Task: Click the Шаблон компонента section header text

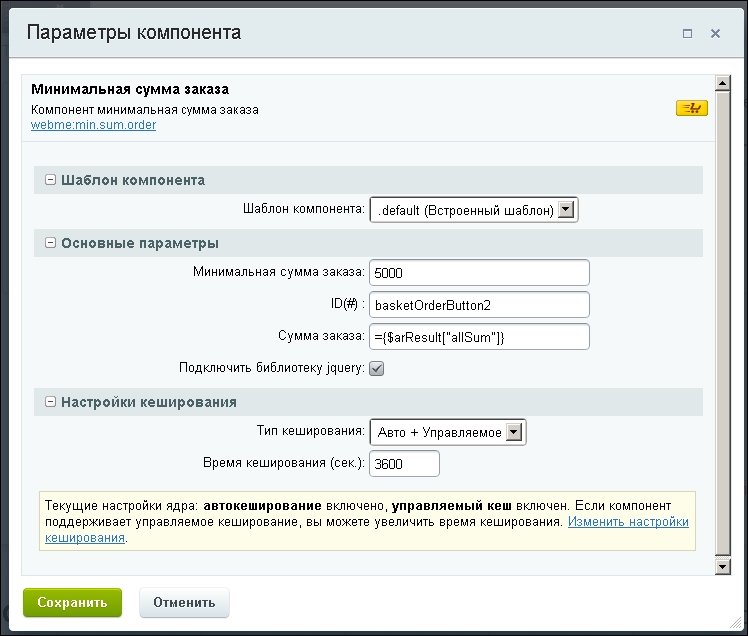Action: pyautogui.click(x=133, y=180)
